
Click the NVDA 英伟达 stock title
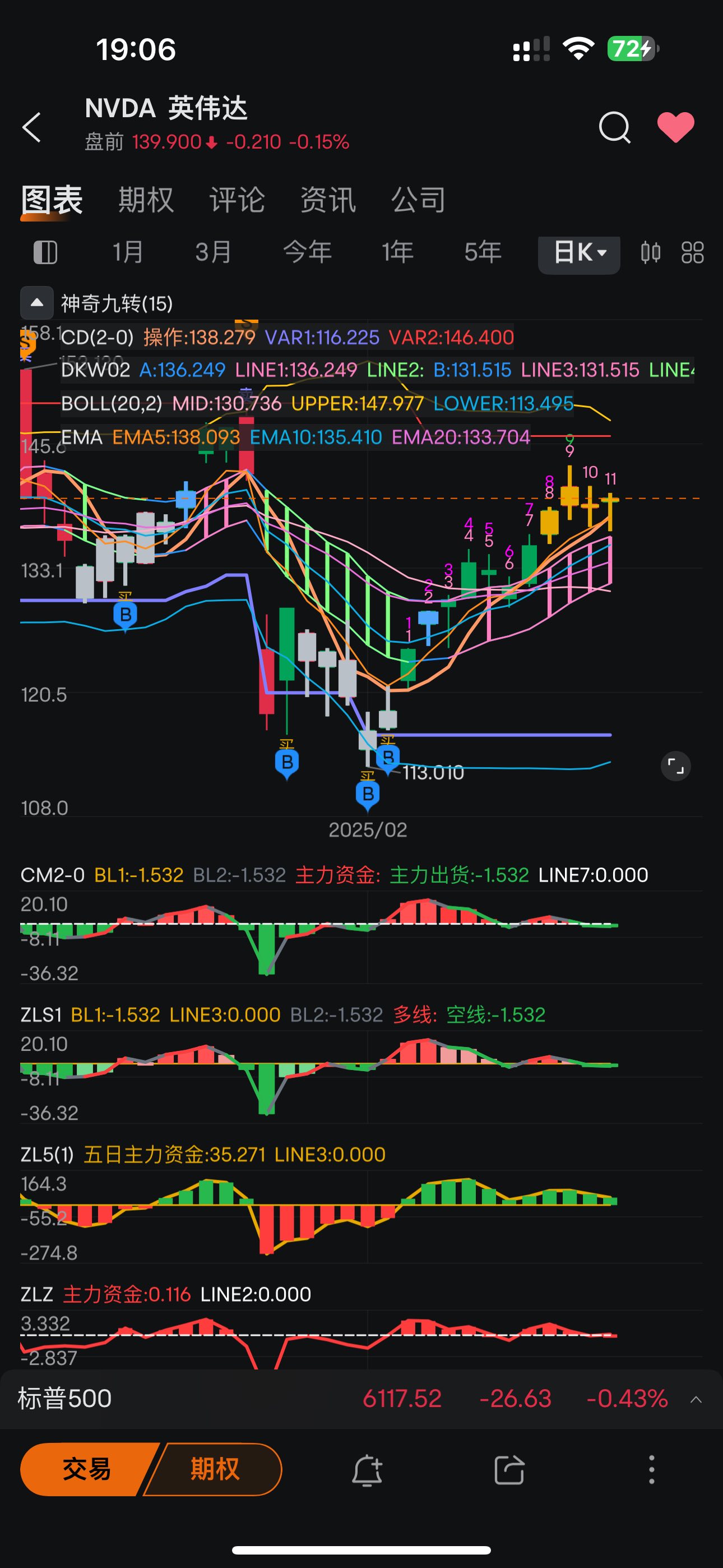(166, 108)
